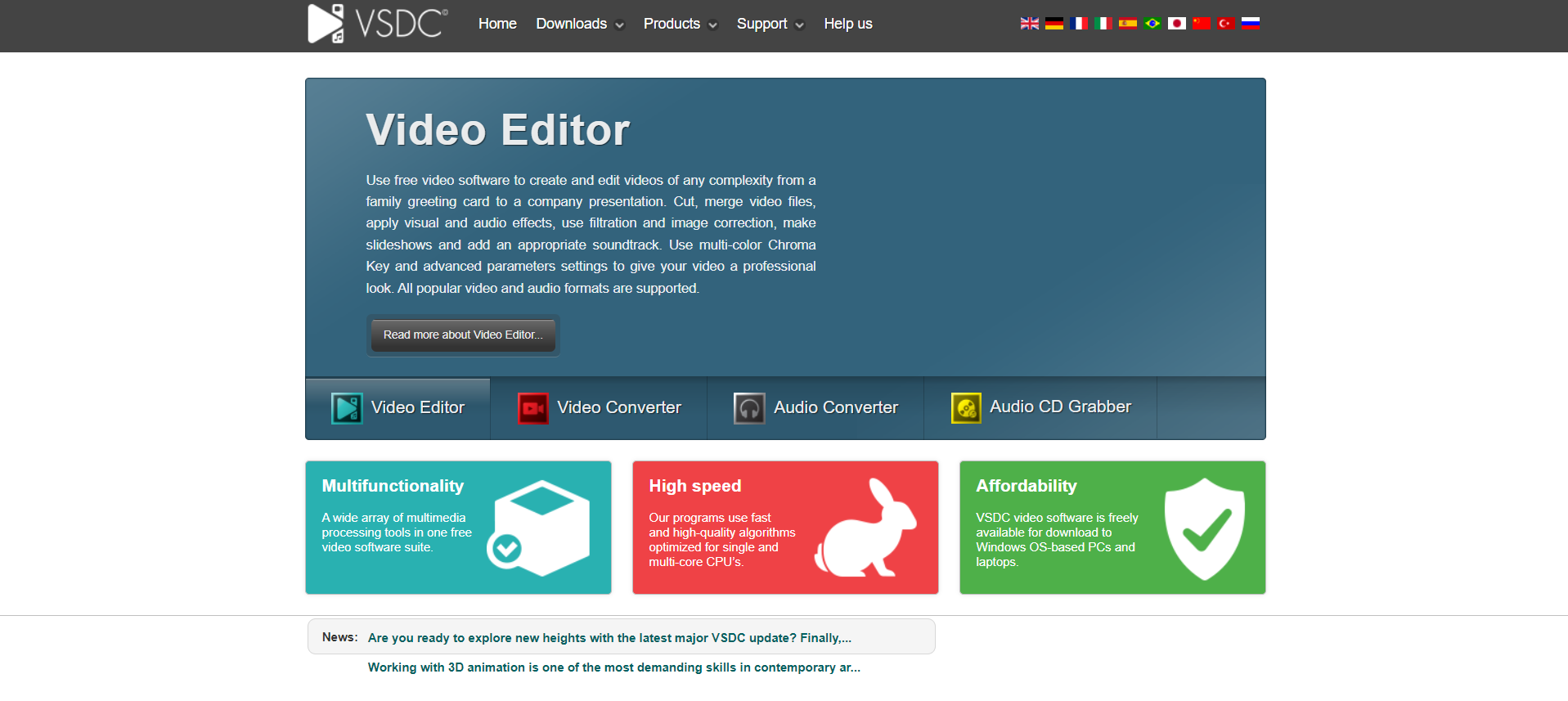Click Read more about Video Editor button

pos(463,335)
